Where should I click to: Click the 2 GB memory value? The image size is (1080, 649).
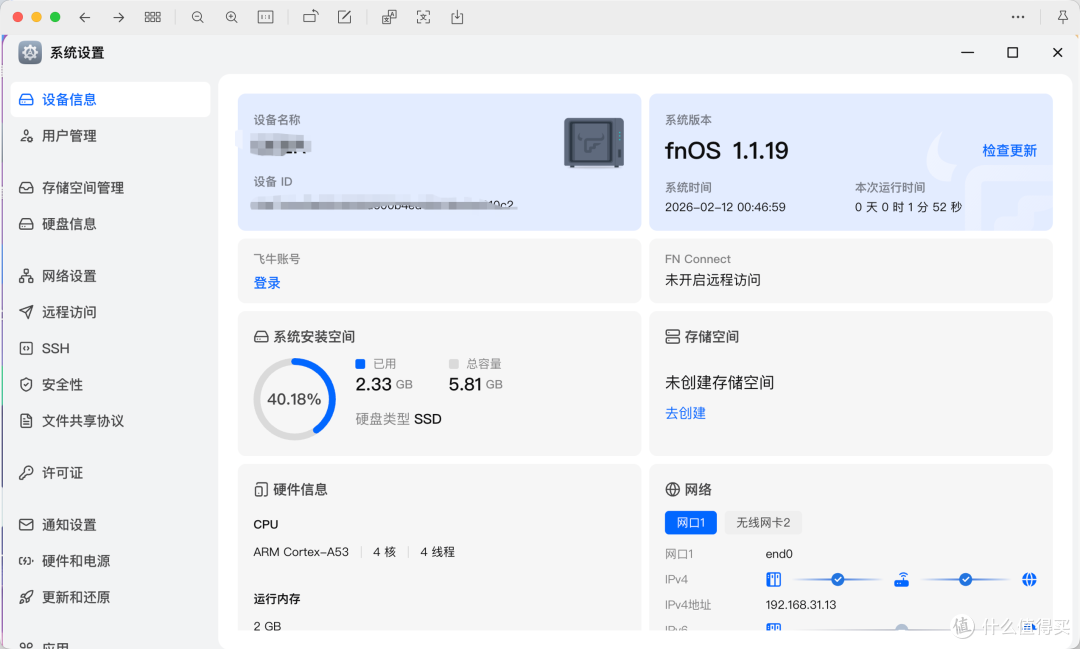[267, 626]
